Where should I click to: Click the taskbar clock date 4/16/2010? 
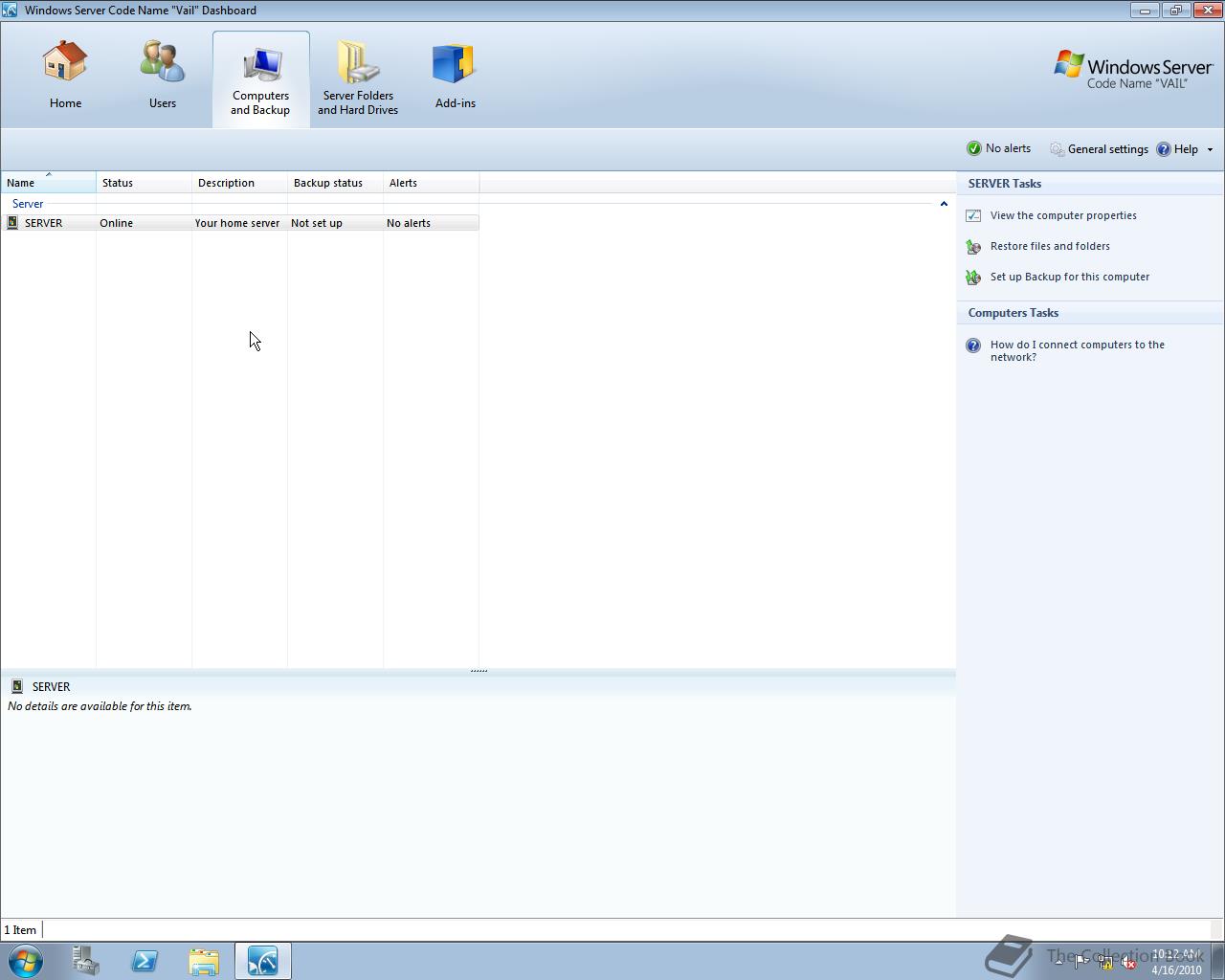tap(1176, 969)
